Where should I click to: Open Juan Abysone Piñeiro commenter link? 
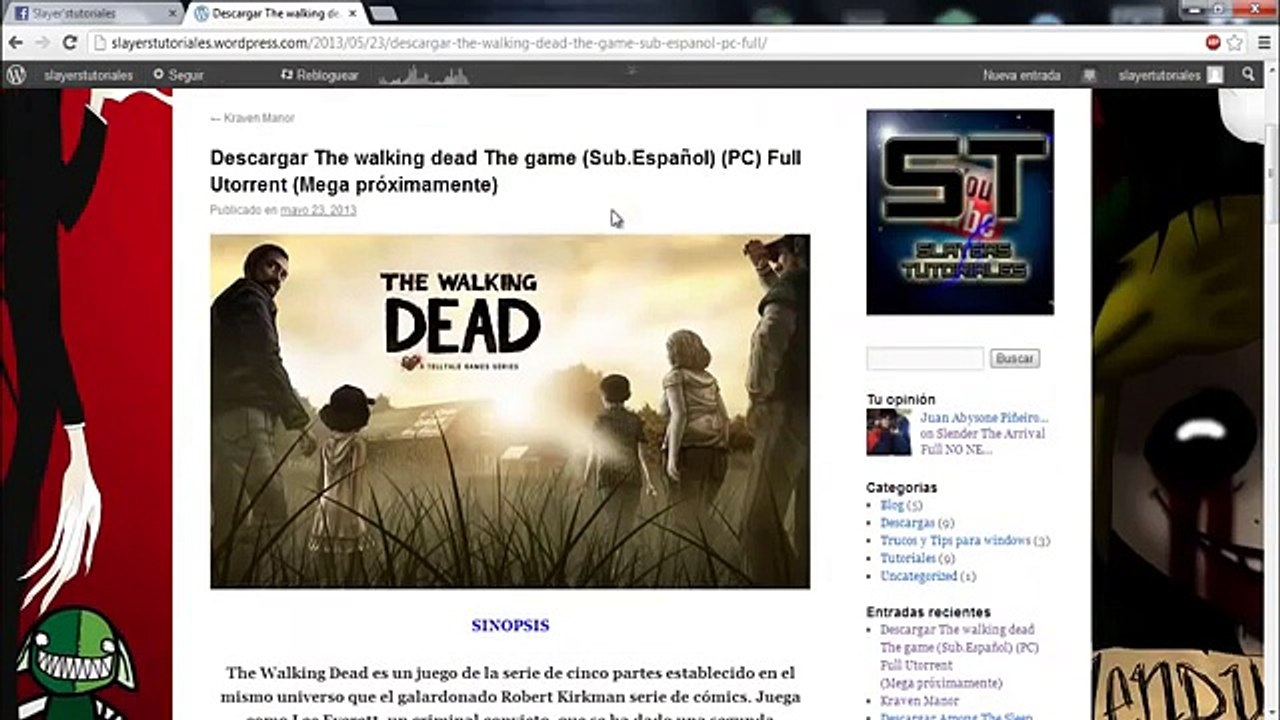coord(984,418)
